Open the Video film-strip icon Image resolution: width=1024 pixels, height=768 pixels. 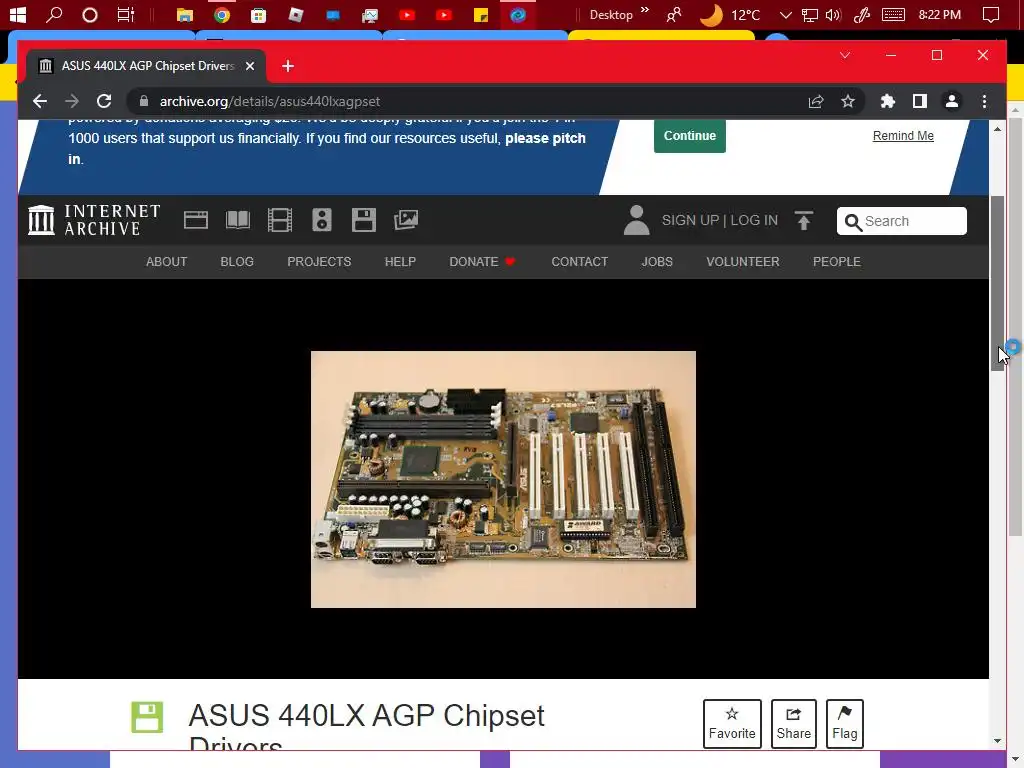(280, 220)
